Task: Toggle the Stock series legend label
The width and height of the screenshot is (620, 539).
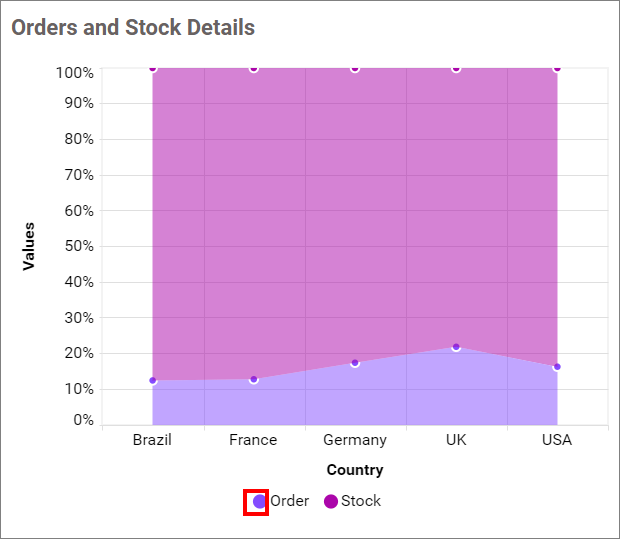Action: tap(361, 501)
